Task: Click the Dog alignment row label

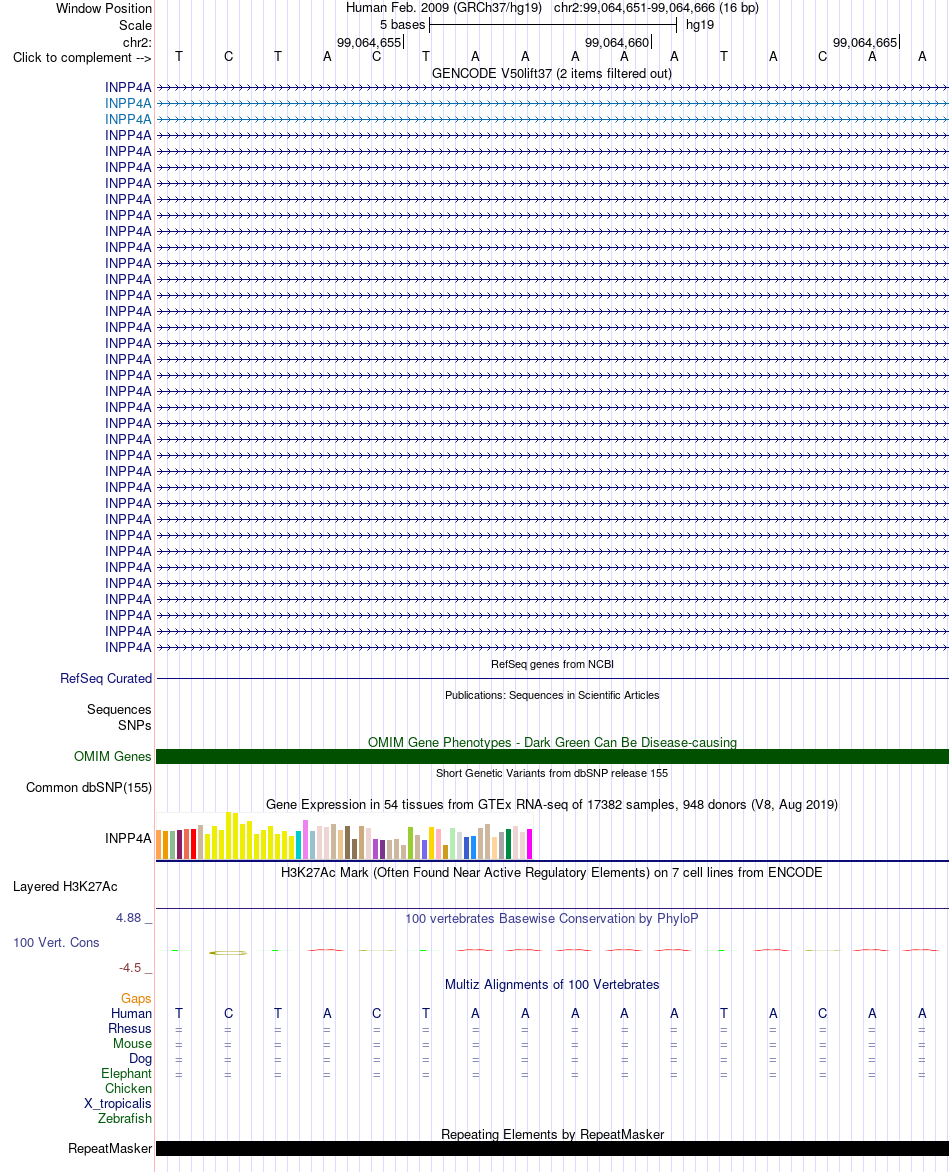Action: point(141,1058)
